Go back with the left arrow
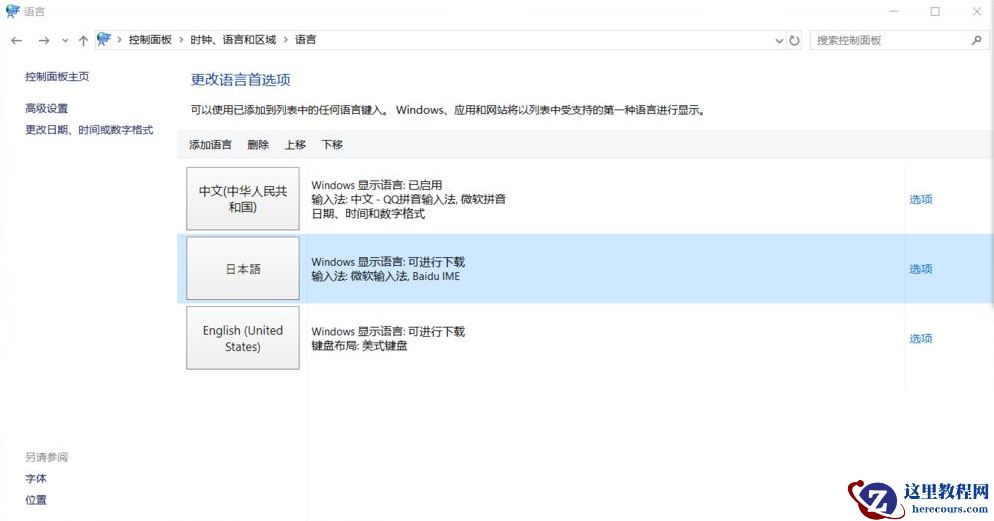 16,41
